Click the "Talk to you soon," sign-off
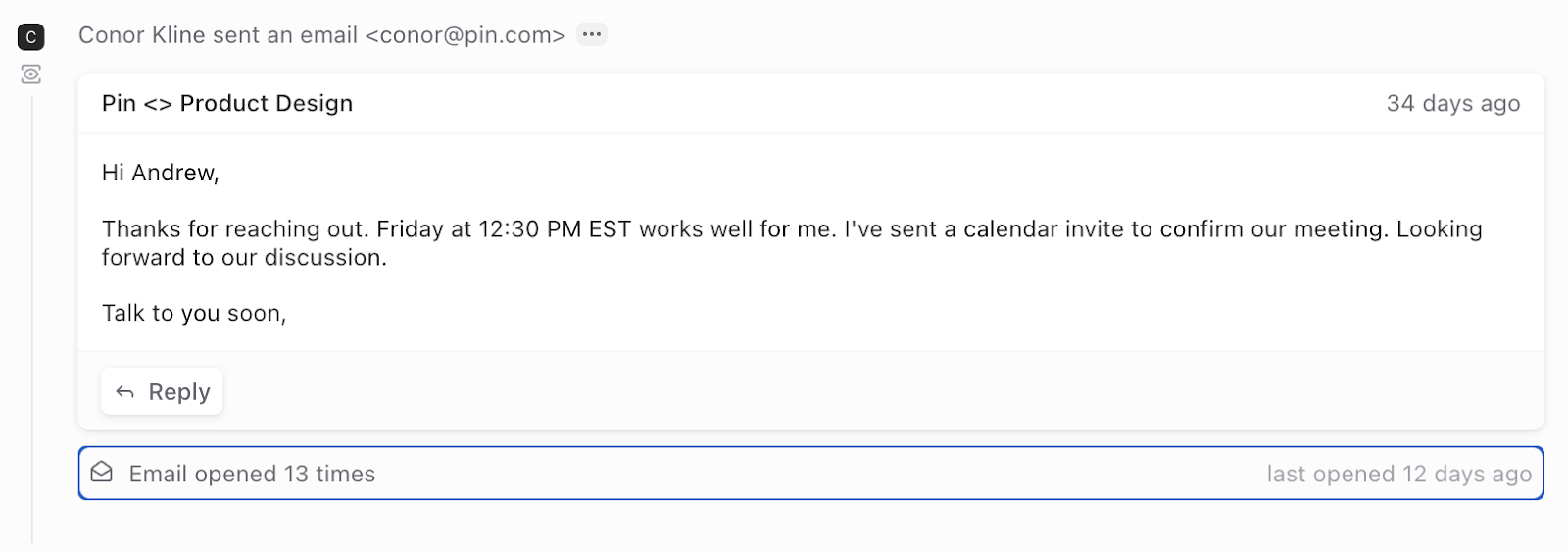Viewport: 1568px width, 552px height. 194,314
